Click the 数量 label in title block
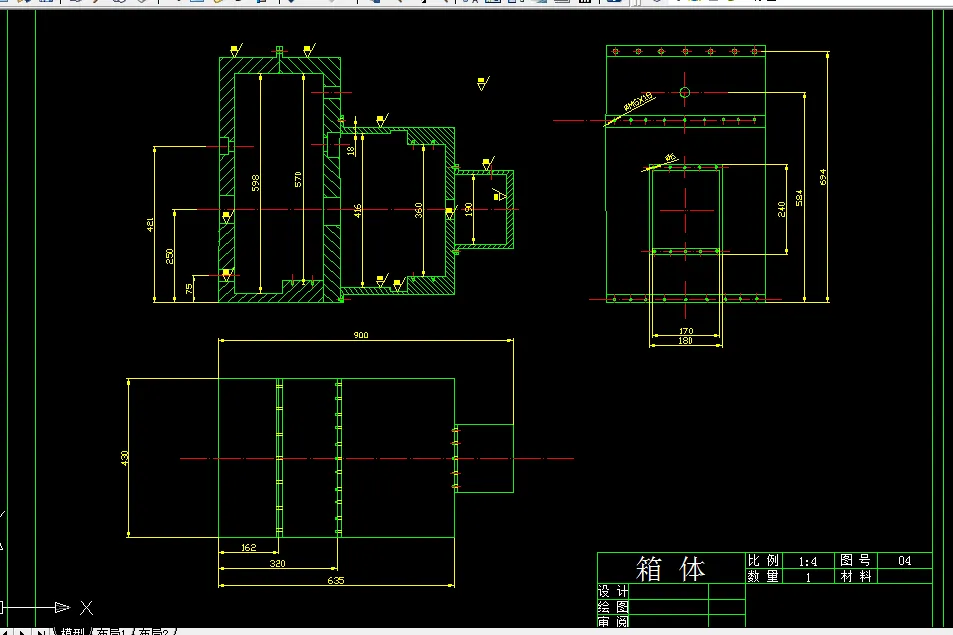Image resolution: width=953 pixels, height=635 pixels. 763,576
